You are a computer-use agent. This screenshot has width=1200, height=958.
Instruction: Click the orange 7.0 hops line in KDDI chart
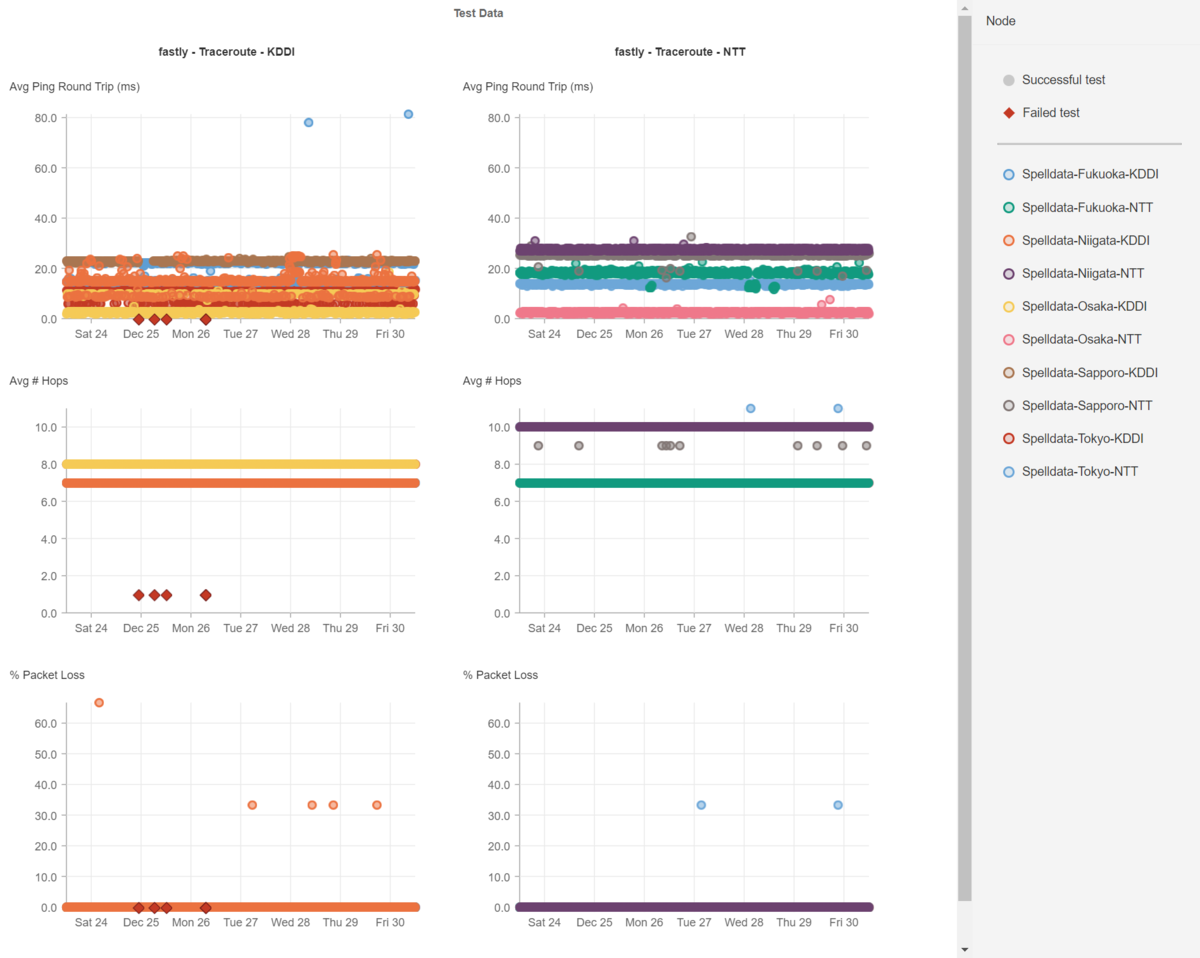pyautogui.click(x=240, y=483)
